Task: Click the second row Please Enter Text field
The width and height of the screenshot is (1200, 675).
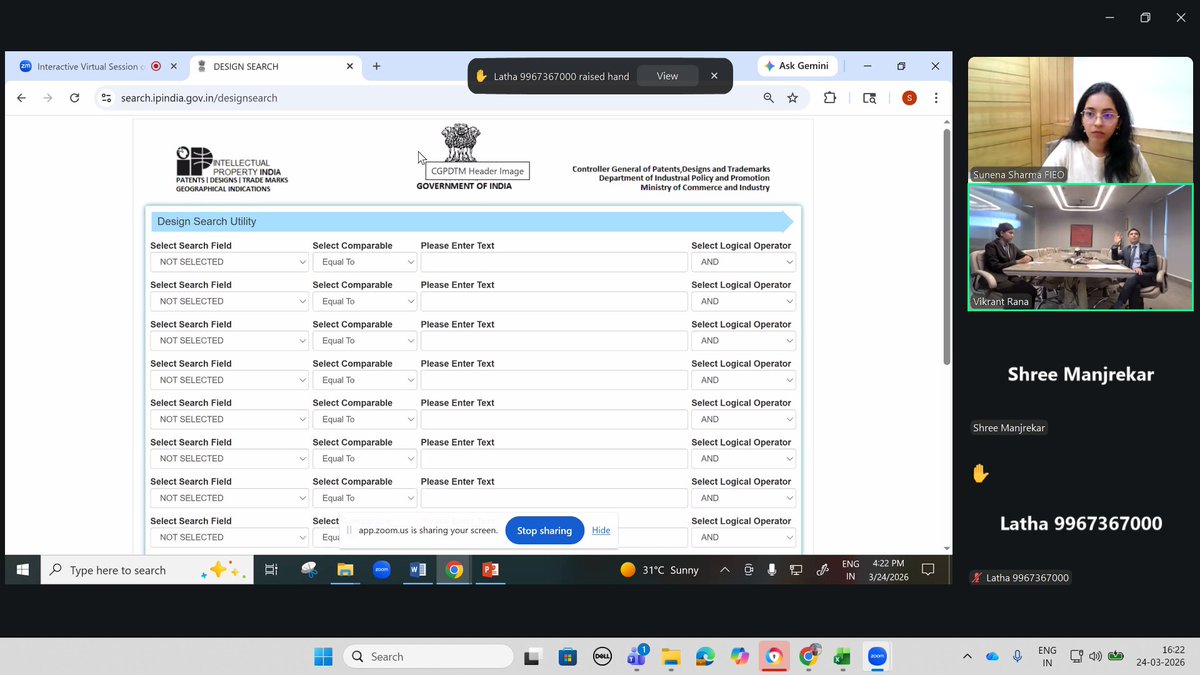Action: tap(554, 301)
